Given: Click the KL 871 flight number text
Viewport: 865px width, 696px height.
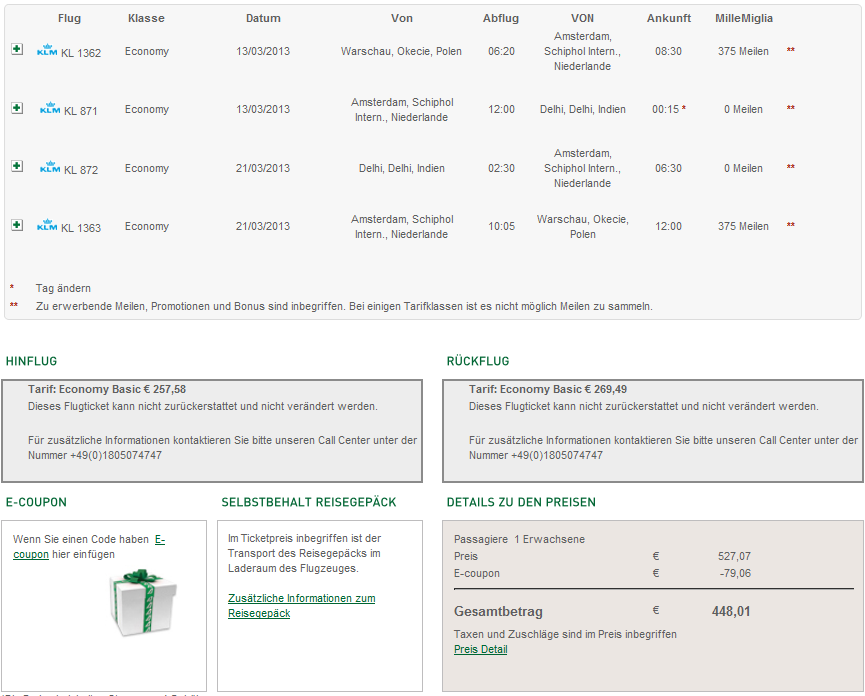Looking at the screenshot, I should click(81, 110).
